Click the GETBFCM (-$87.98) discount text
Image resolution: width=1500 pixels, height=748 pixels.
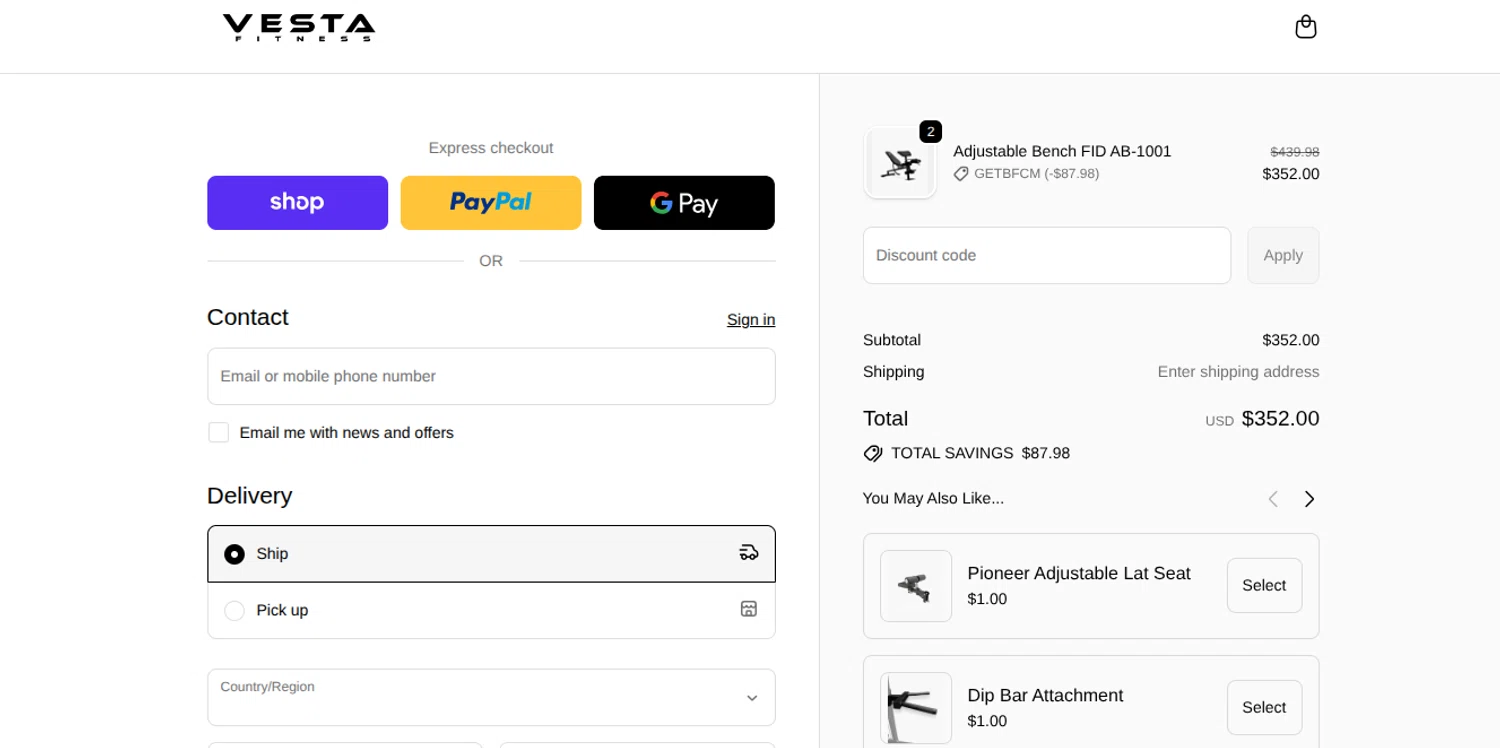tap(1036, 173)
